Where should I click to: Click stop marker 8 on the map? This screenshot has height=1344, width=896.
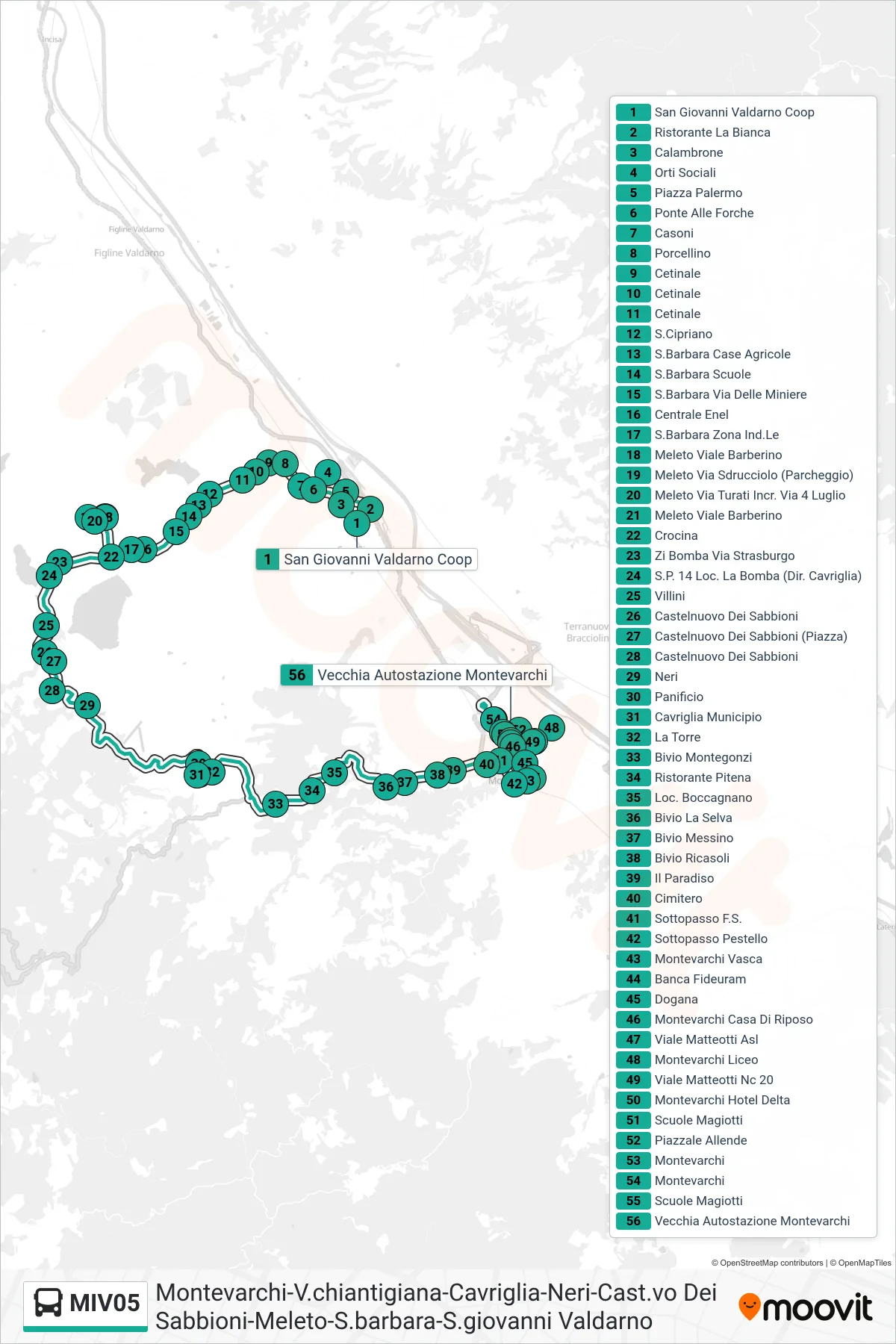(x=285, y=464)
